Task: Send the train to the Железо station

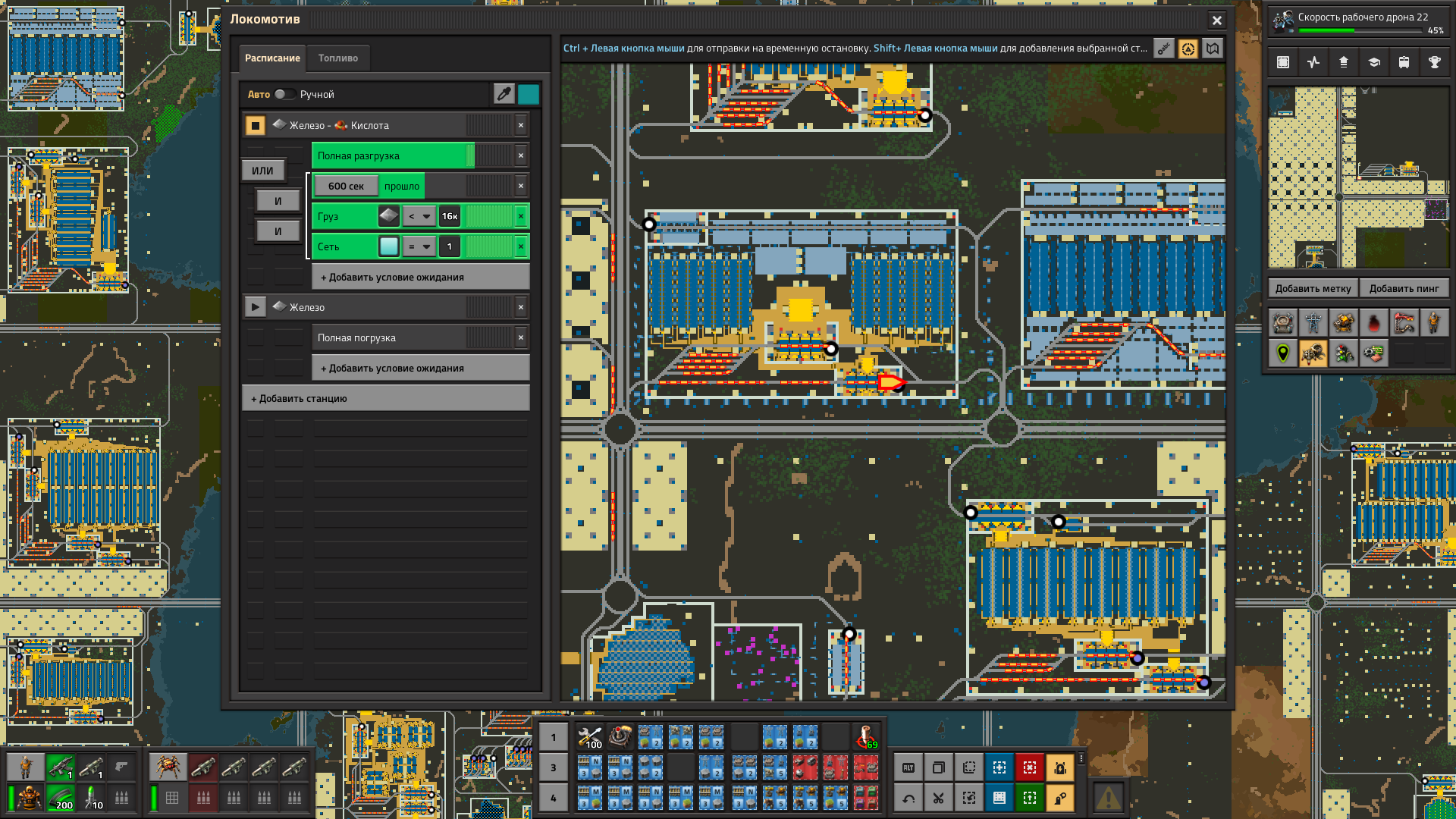Action: coord(256,307)
